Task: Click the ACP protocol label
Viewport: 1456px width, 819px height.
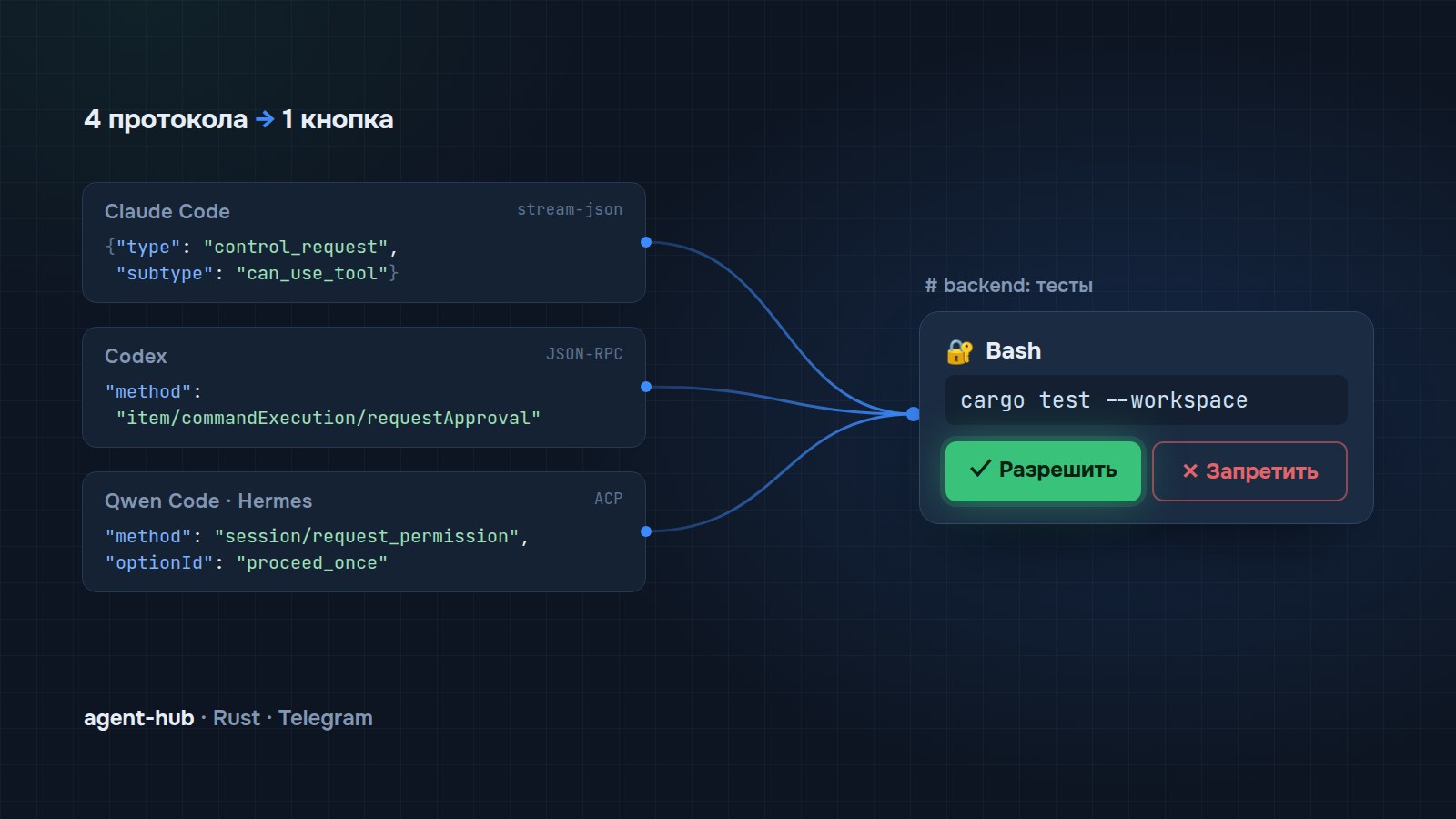Action: (609, 499)
